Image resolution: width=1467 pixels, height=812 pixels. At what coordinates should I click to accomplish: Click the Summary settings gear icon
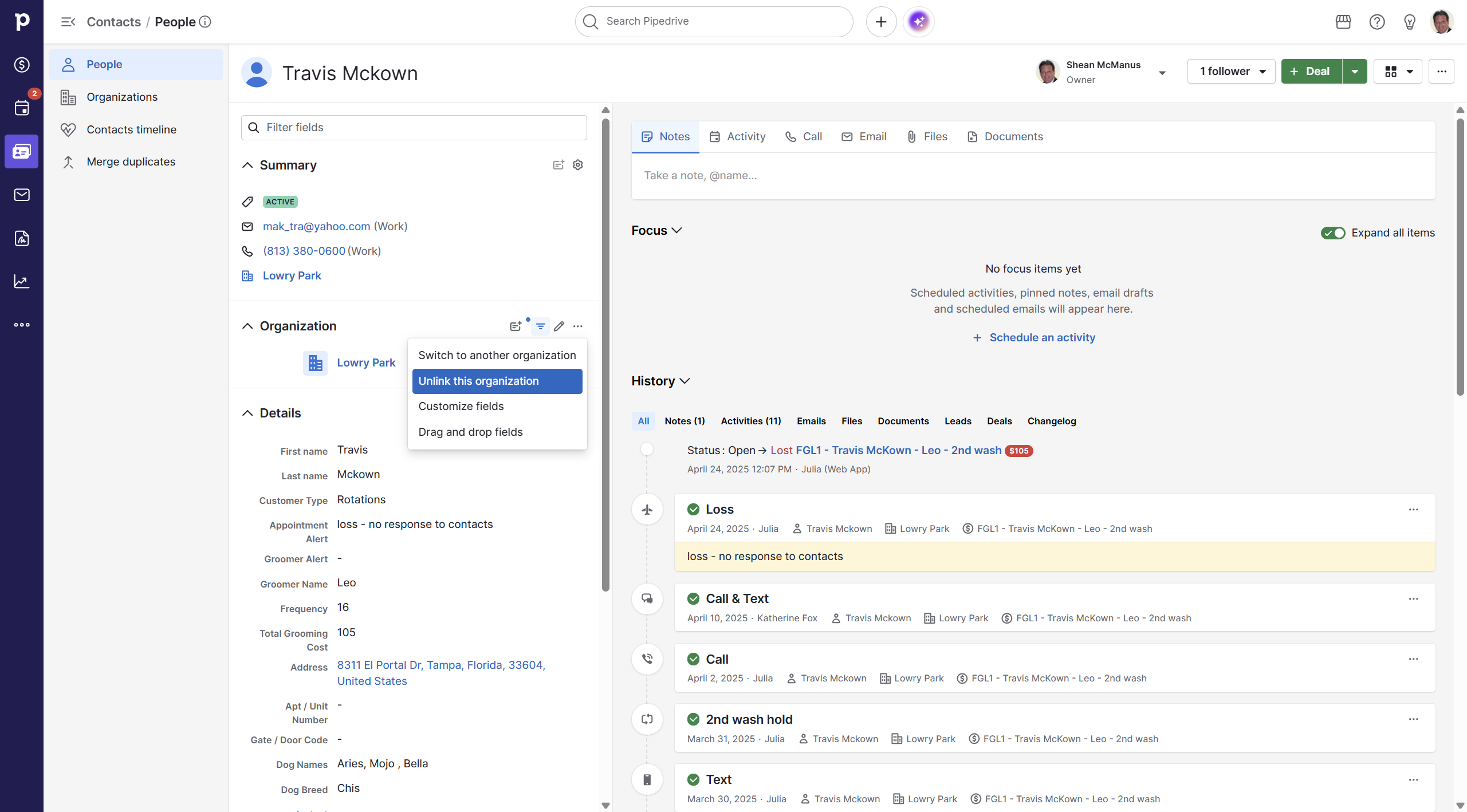tap(578, 165)
